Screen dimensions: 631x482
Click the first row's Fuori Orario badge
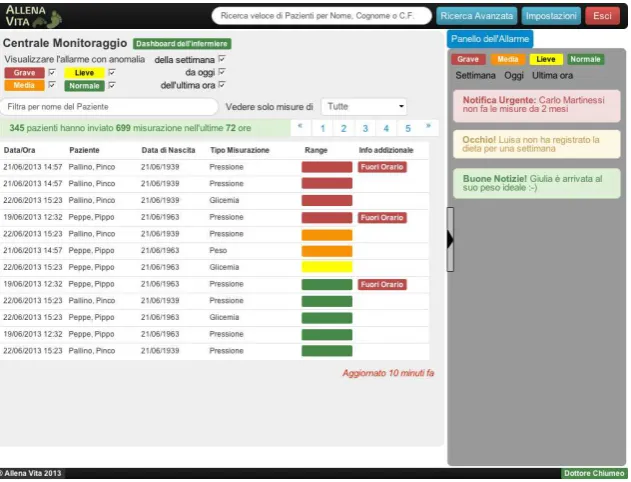pyautogui.click(x=382, y=167)
